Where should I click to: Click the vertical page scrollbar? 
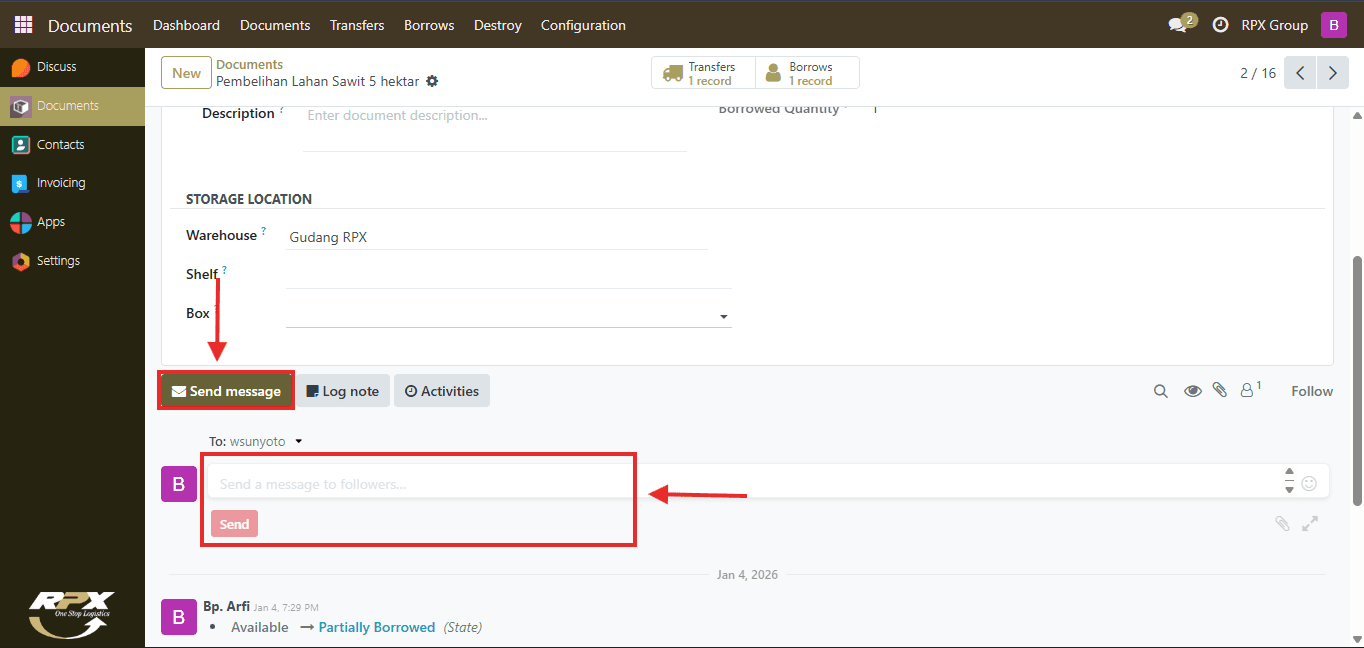click(x=1357, y=380)
